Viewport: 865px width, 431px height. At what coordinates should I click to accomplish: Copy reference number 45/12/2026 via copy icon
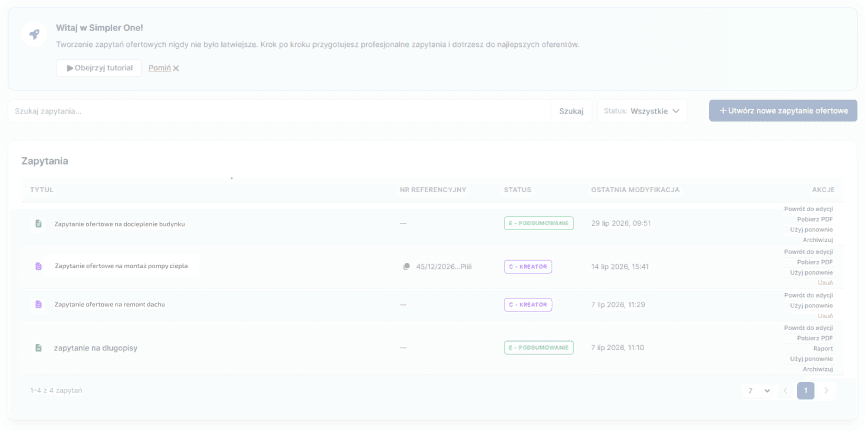click(406, 267)
